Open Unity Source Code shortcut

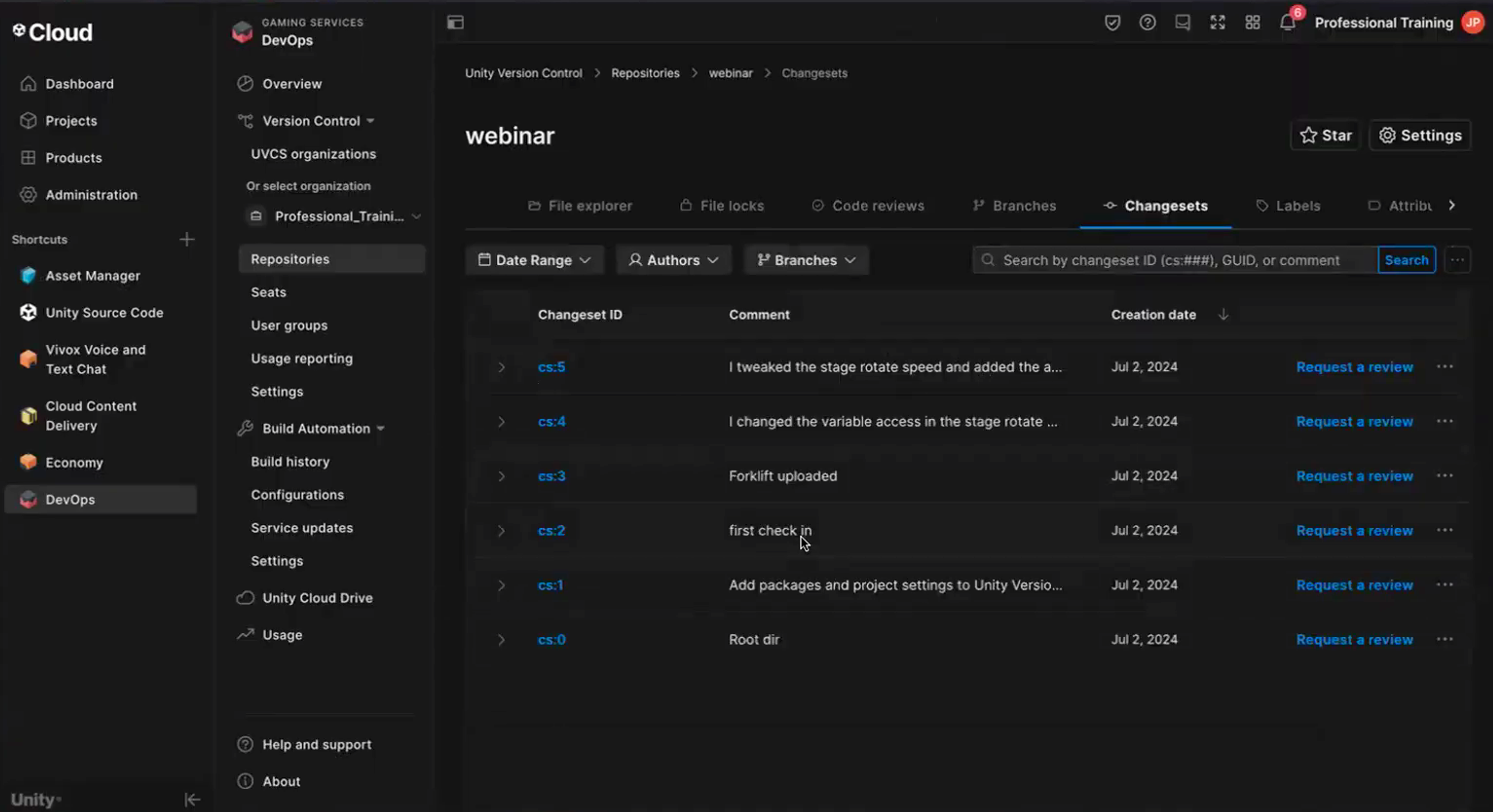coord(104,313)
